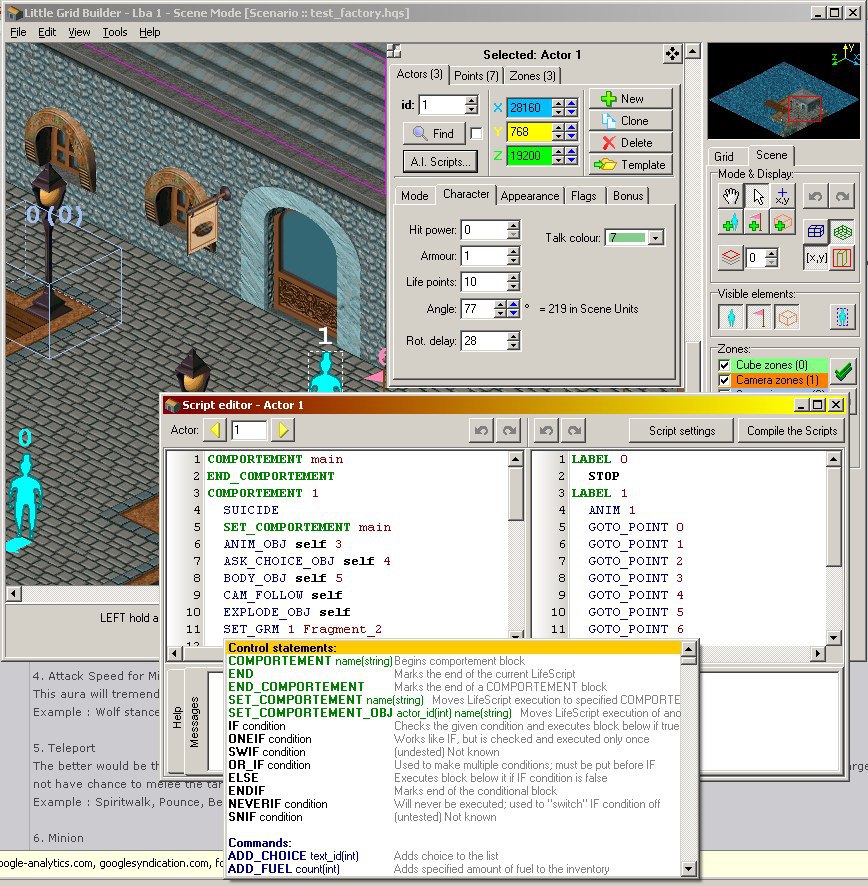Screen dimensions: 868x886
Task: Undo in the track script pane
Action: pos(546,431)
